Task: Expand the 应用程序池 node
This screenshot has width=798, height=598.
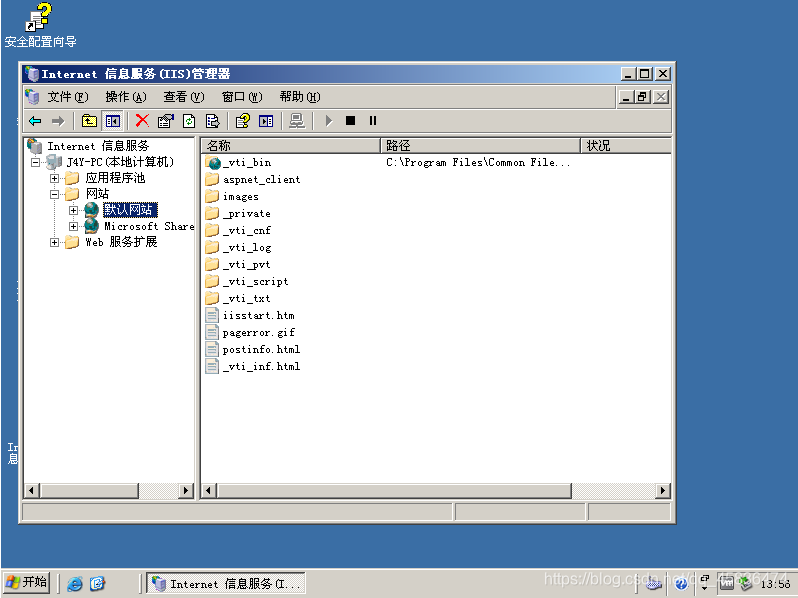Action: [x=54, y=178]
